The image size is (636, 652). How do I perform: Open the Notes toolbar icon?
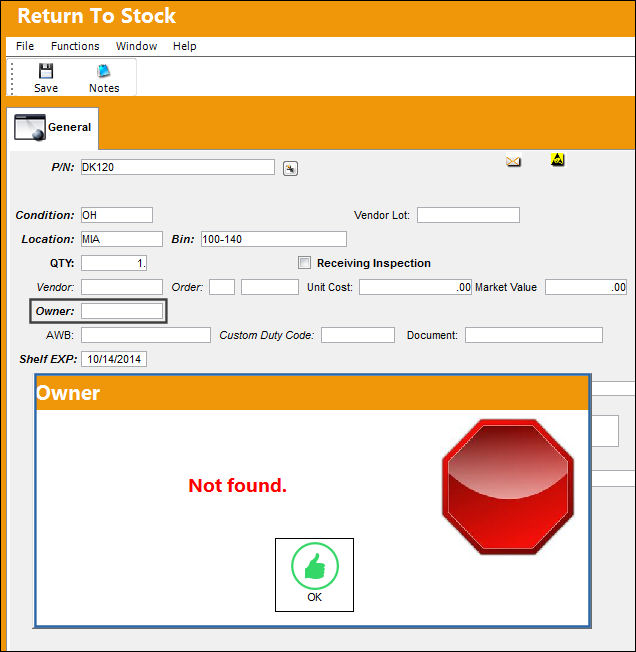(104, 71)
